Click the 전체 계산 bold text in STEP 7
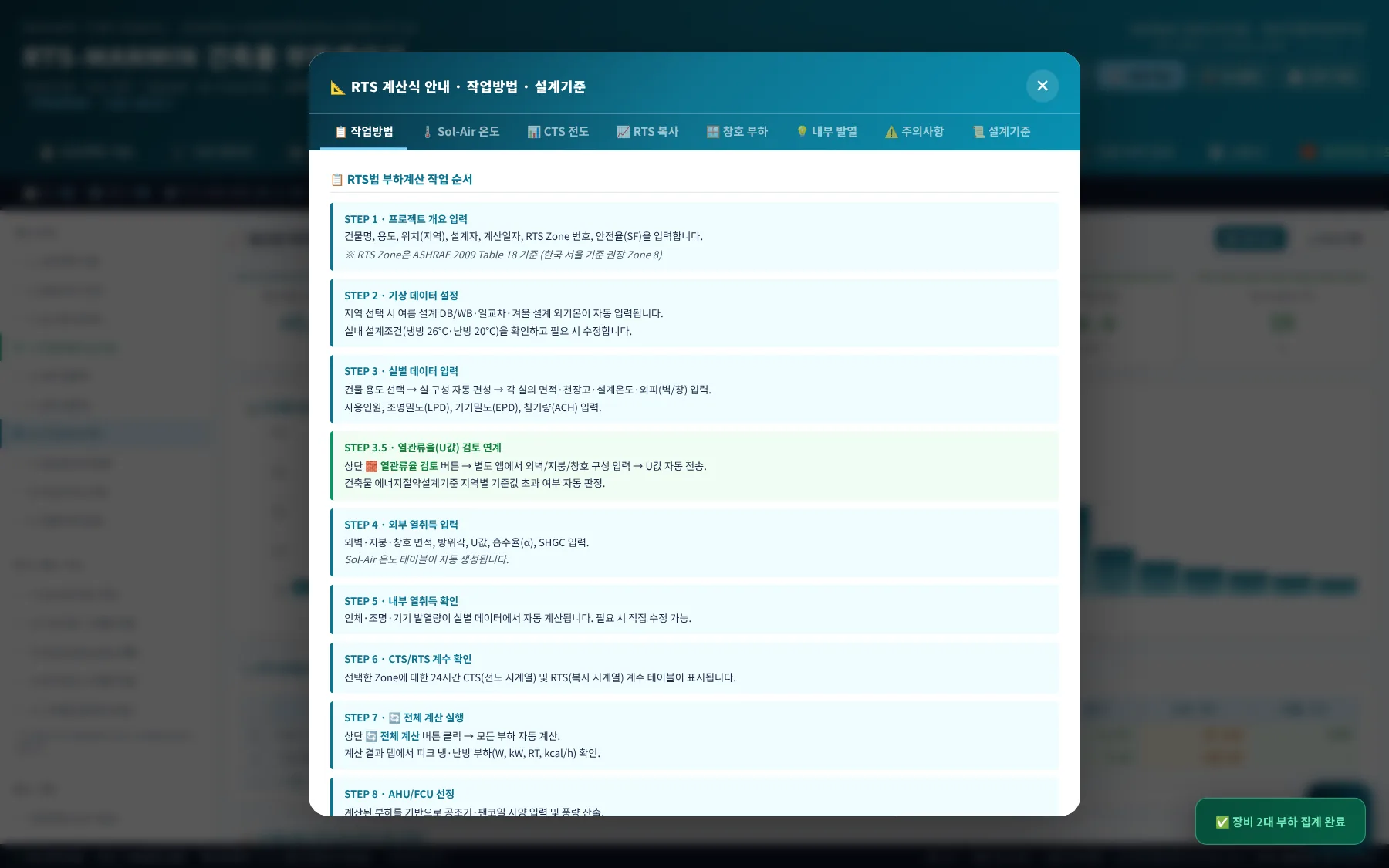The image size is (1389, 868). point(400,736)
